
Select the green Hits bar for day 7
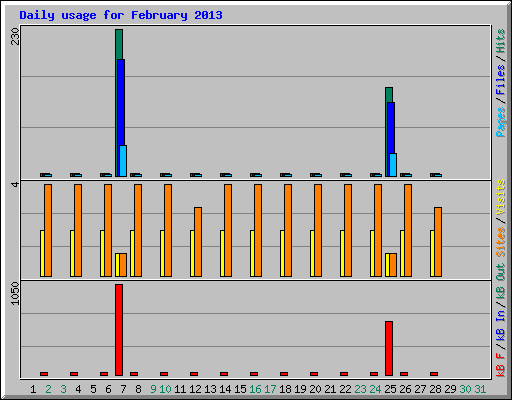click(x=118, y=44)
